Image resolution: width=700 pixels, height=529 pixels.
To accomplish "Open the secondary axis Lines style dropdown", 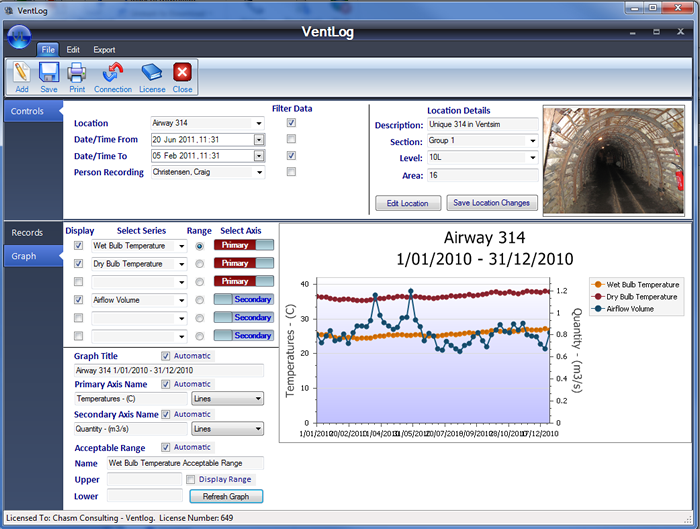I will [228, 429].
